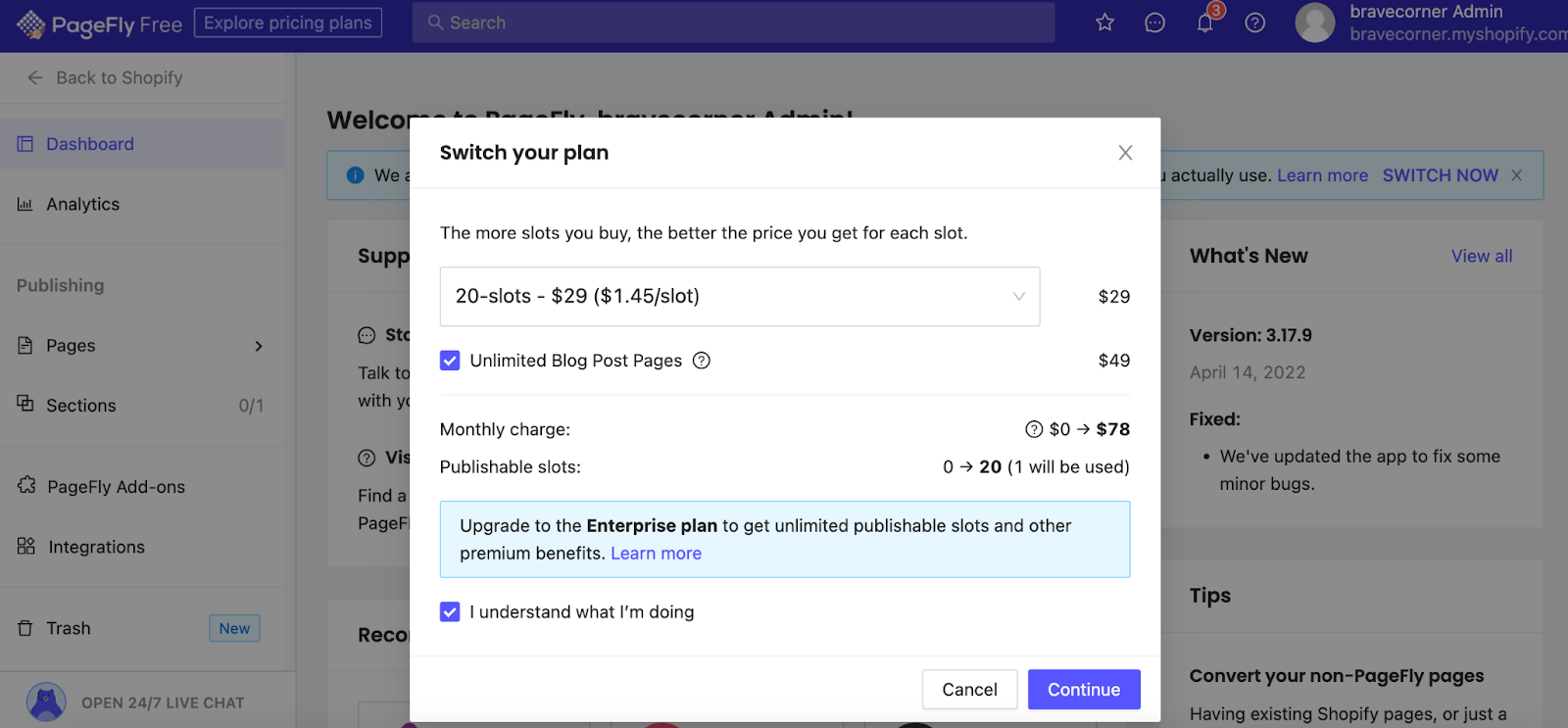Click the bravecorner Admin account name
Screen dimensions: 1568x728
click(1426, 12)
